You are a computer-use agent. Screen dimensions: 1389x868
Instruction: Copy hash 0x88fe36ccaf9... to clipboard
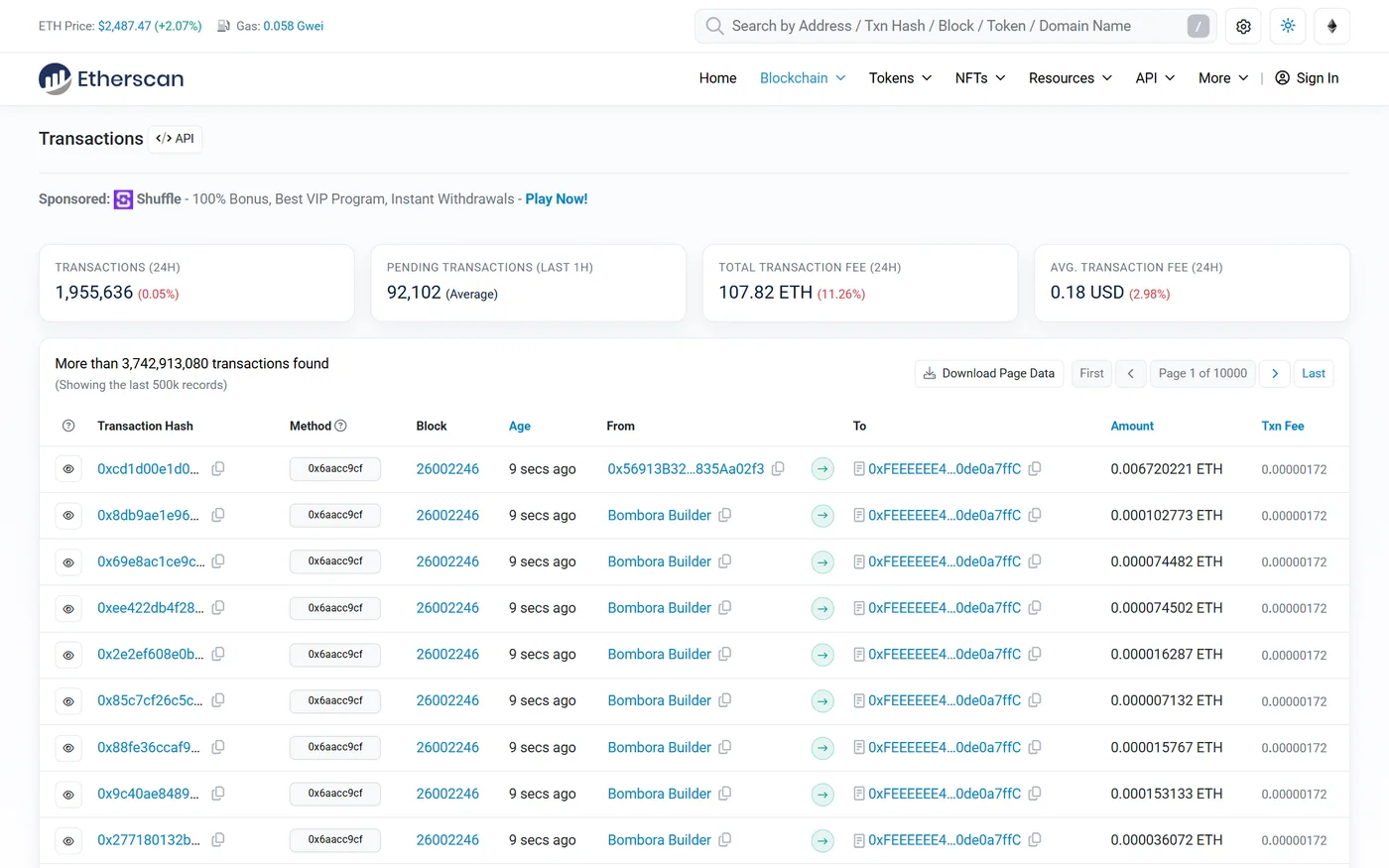(x=218, y=747)
